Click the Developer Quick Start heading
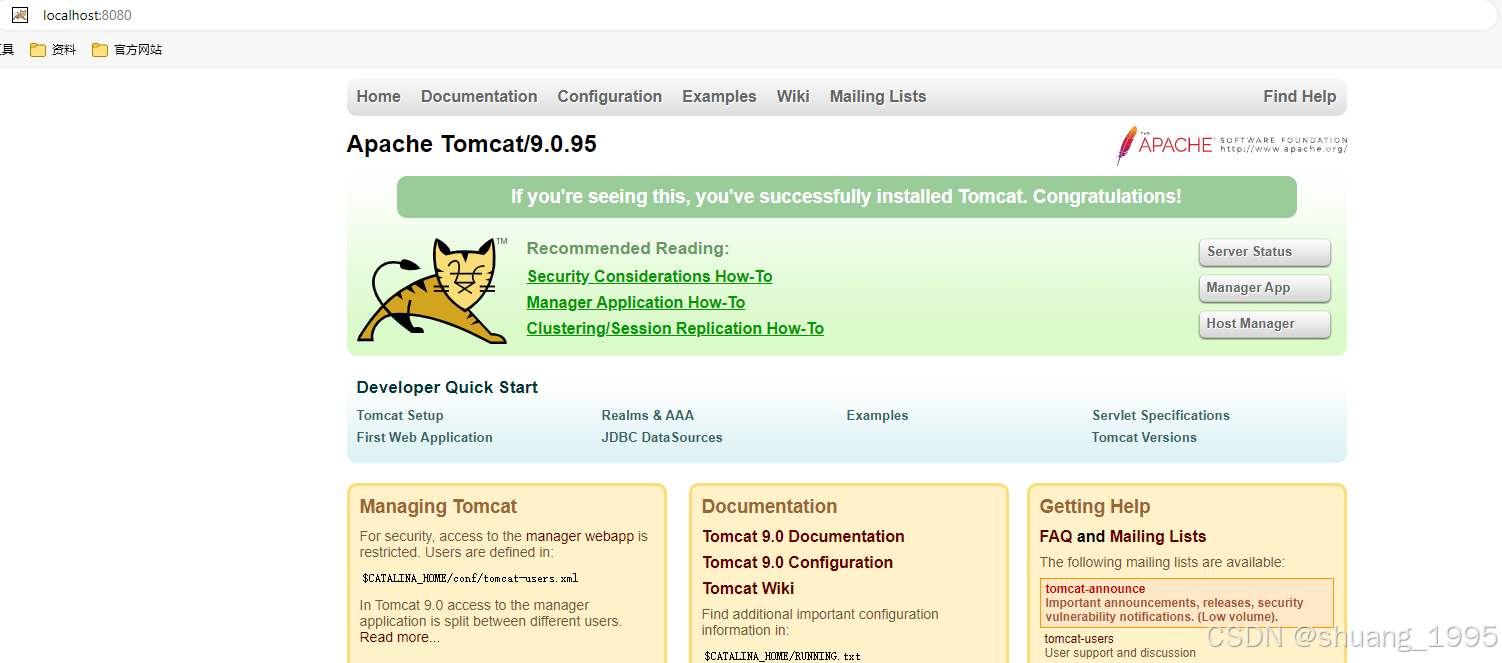The width and height of the screenshot is (1502, 663). (447, 387)
